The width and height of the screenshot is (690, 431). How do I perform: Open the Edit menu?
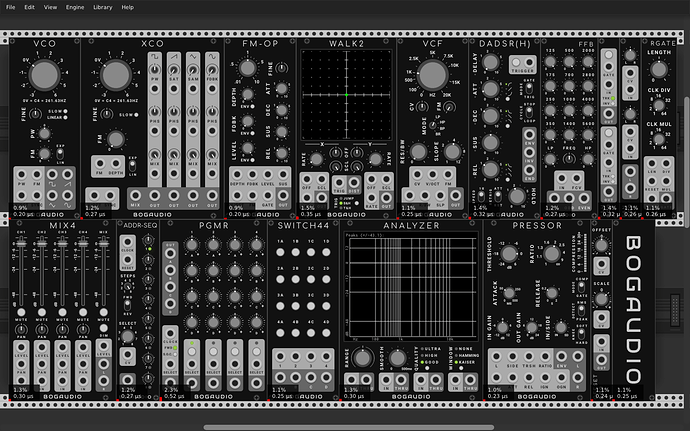click(x=29, y=7)
